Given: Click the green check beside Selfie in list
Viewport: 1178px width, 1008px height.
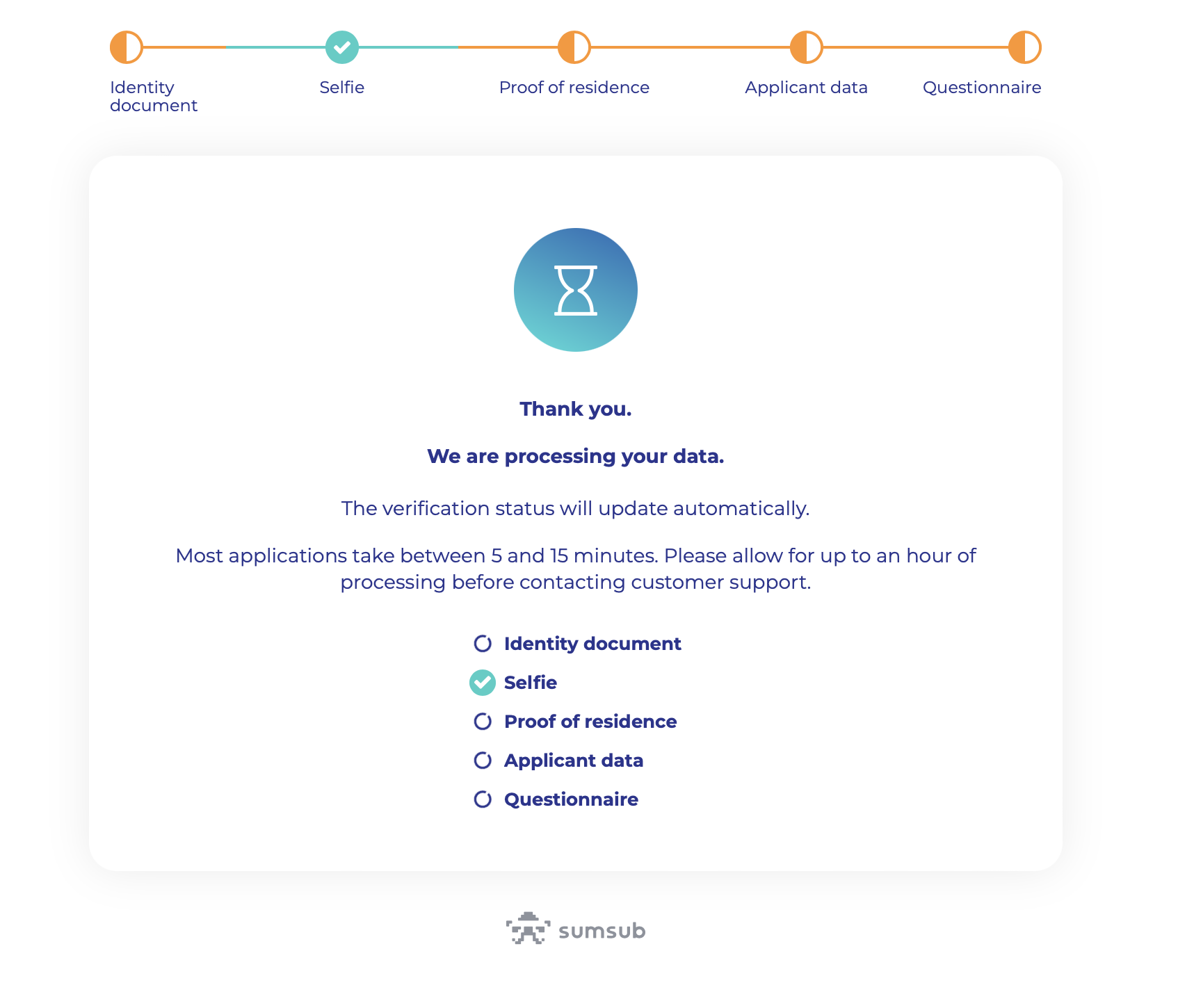Looking at the screenshot, I should tap(483, 683).
